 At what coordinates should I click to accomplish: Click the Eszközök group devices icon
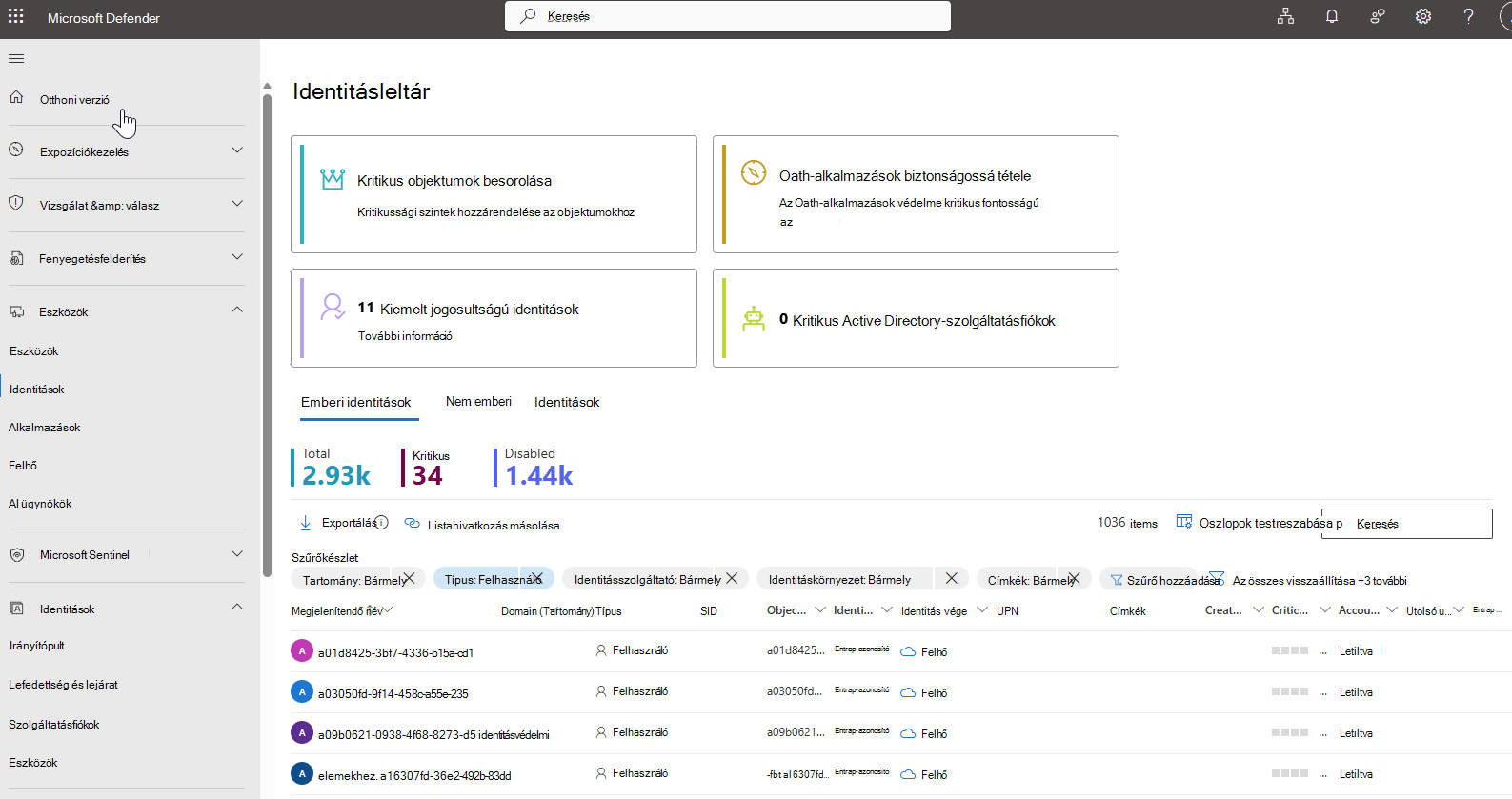tap(16, 311)
